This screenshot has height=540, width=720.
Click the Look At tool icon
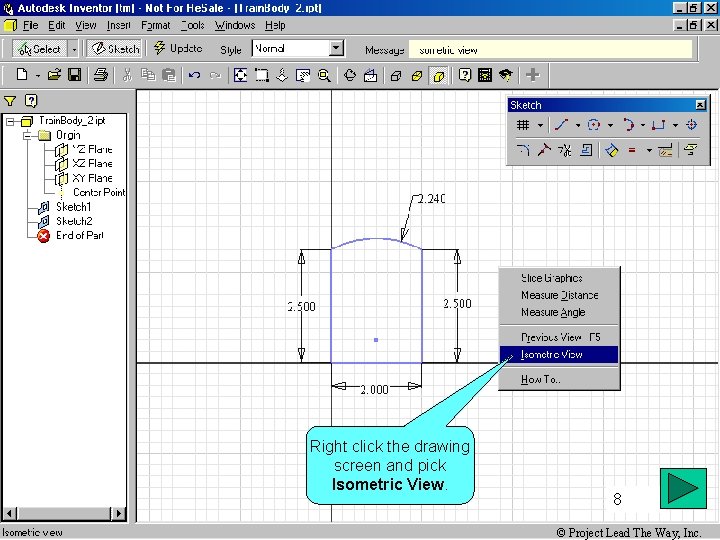tap(371, 75)
